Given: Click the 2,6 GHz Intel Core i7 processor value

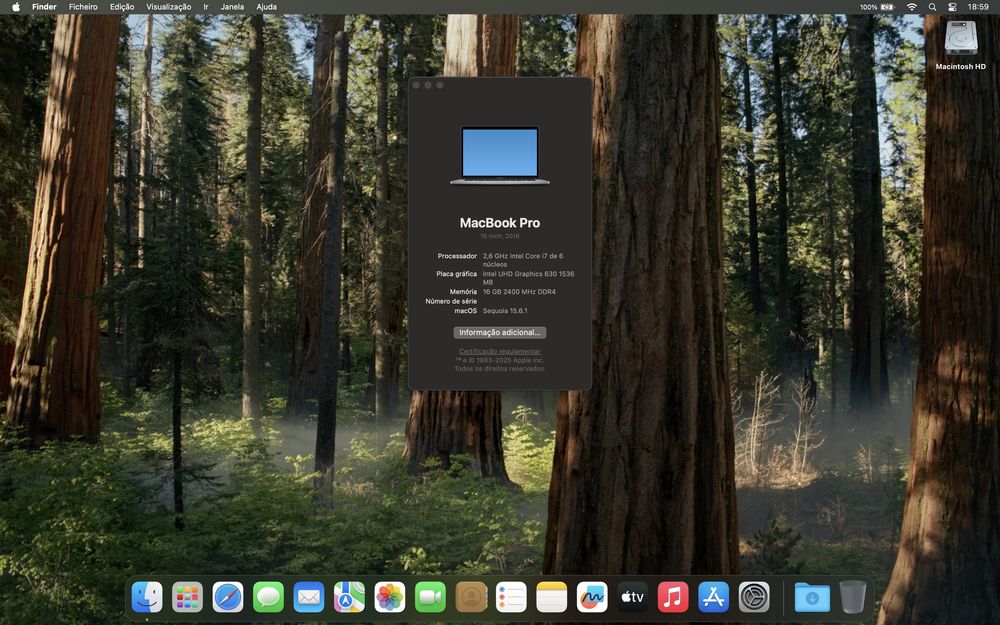Looking at the screenshot, I should [x=523, y=260].
